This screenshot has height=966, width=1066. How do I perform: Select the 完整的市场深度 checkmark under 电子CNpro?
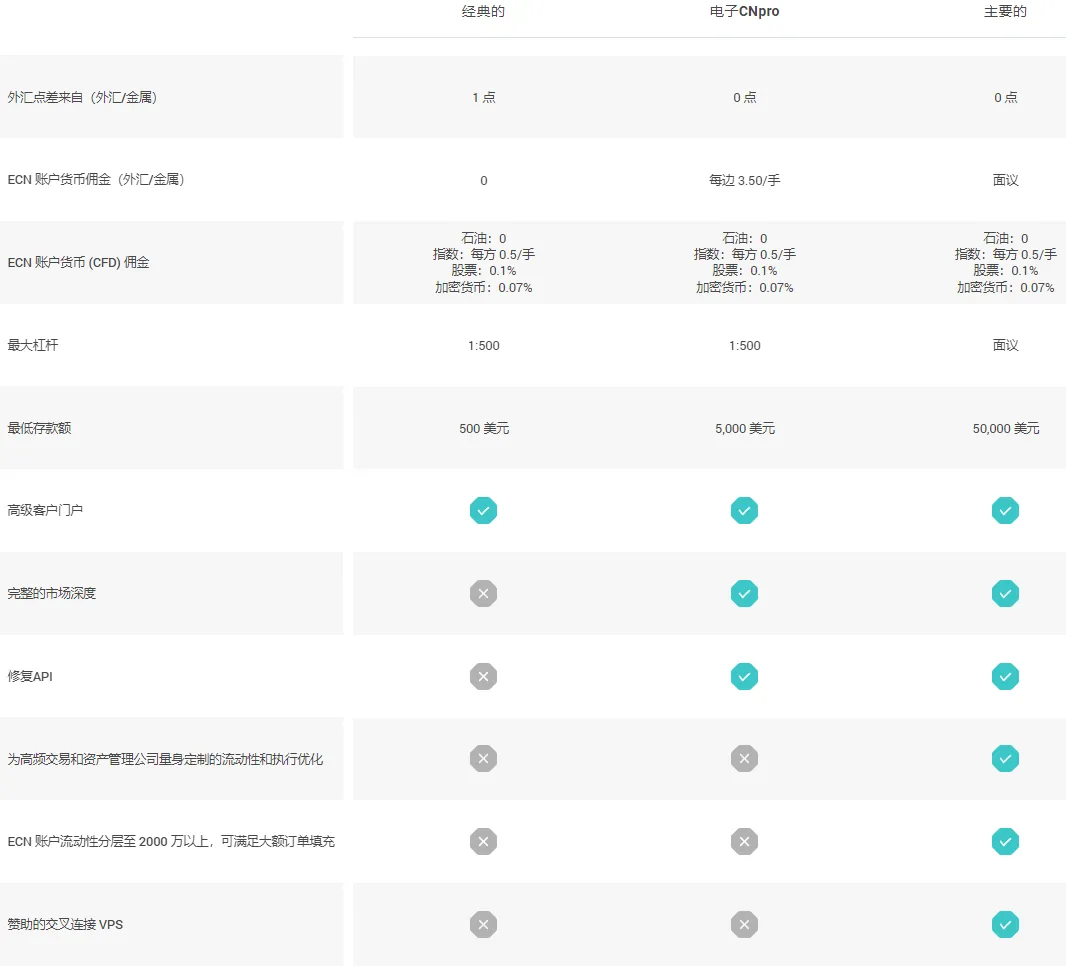point(744,593)
